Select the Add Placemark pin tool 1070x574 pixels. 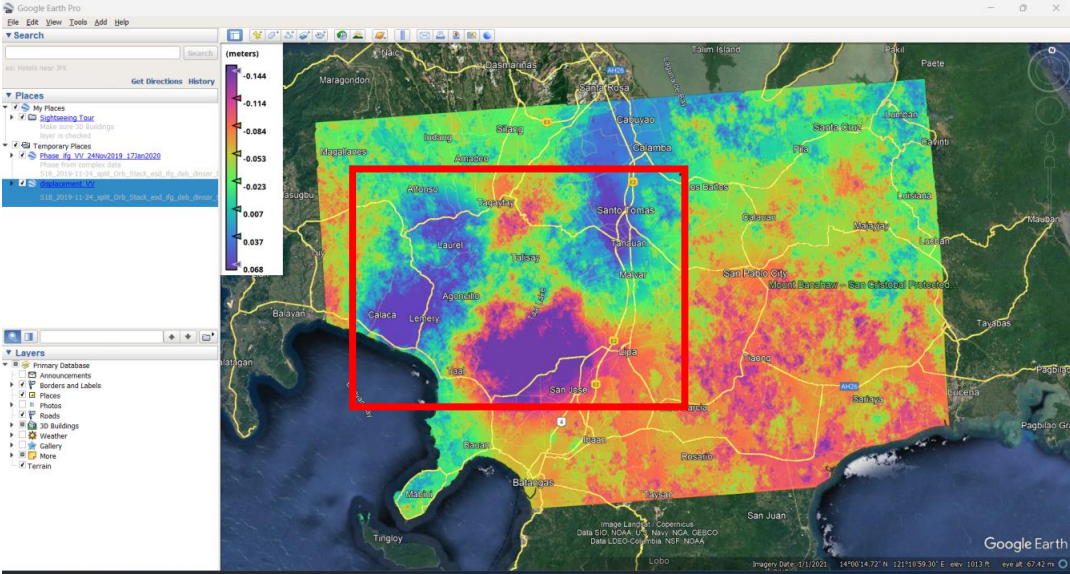257,35
